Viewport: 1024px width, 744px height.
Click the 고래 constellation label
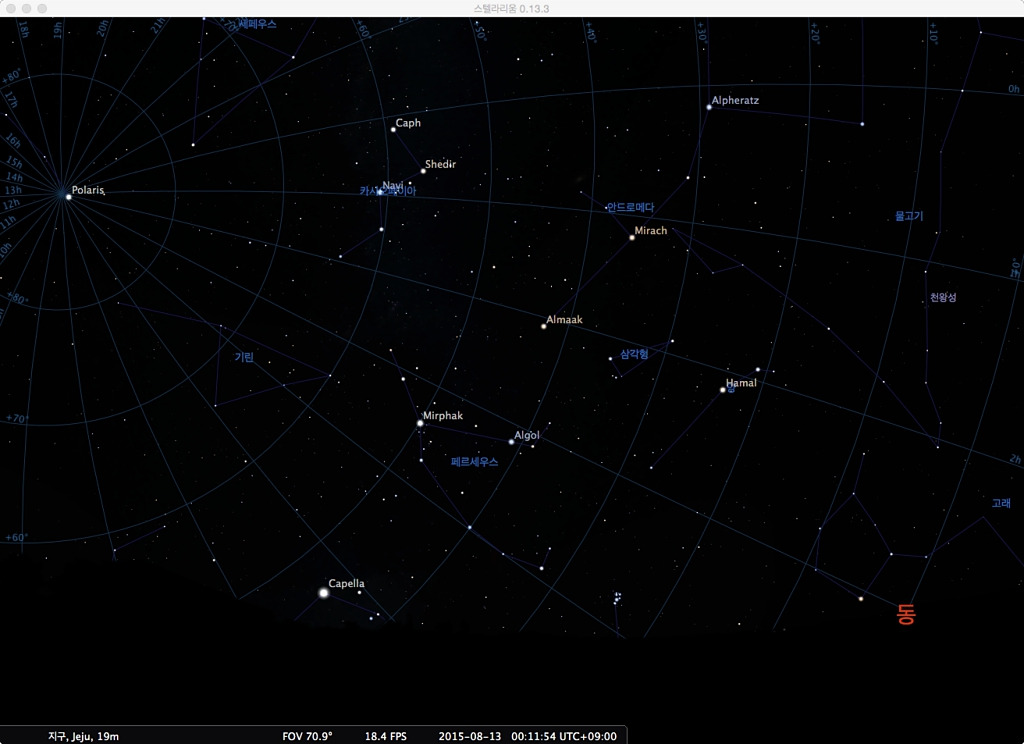click(x=1001, y=503)
